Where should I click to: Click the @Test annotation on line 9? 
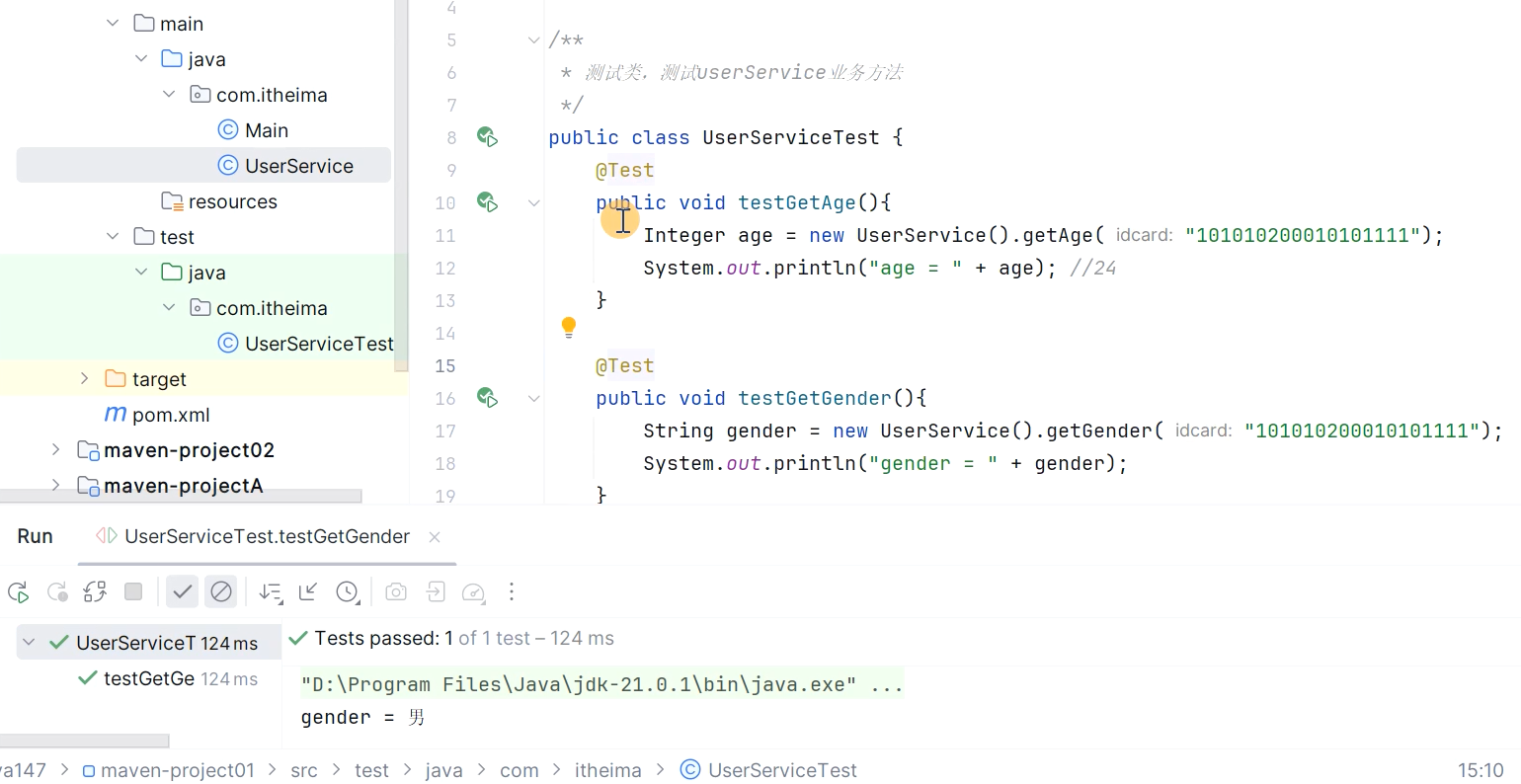click(624, 170)
